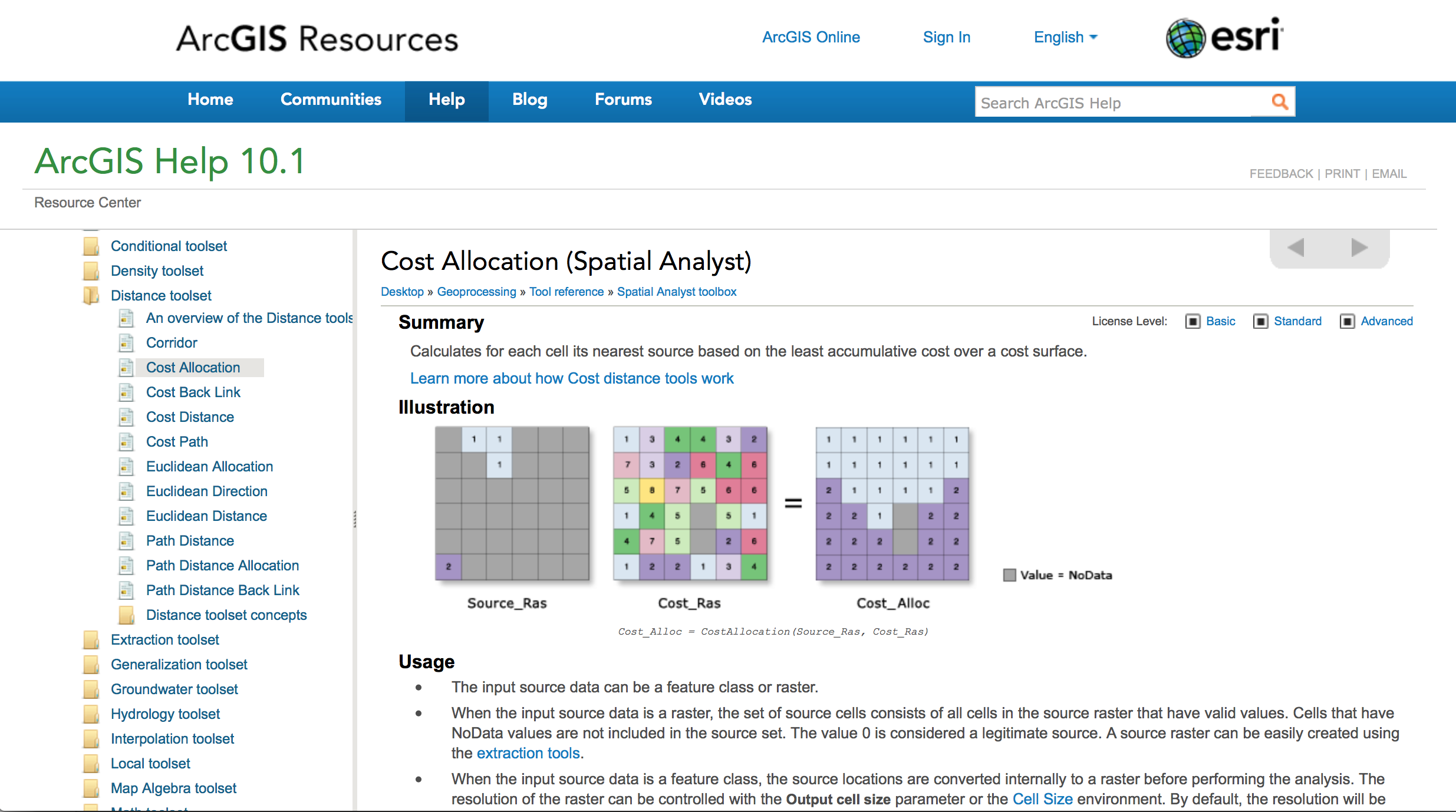
Task: Click the Hydrology toolset folder icon
Action: pos(90,714)
